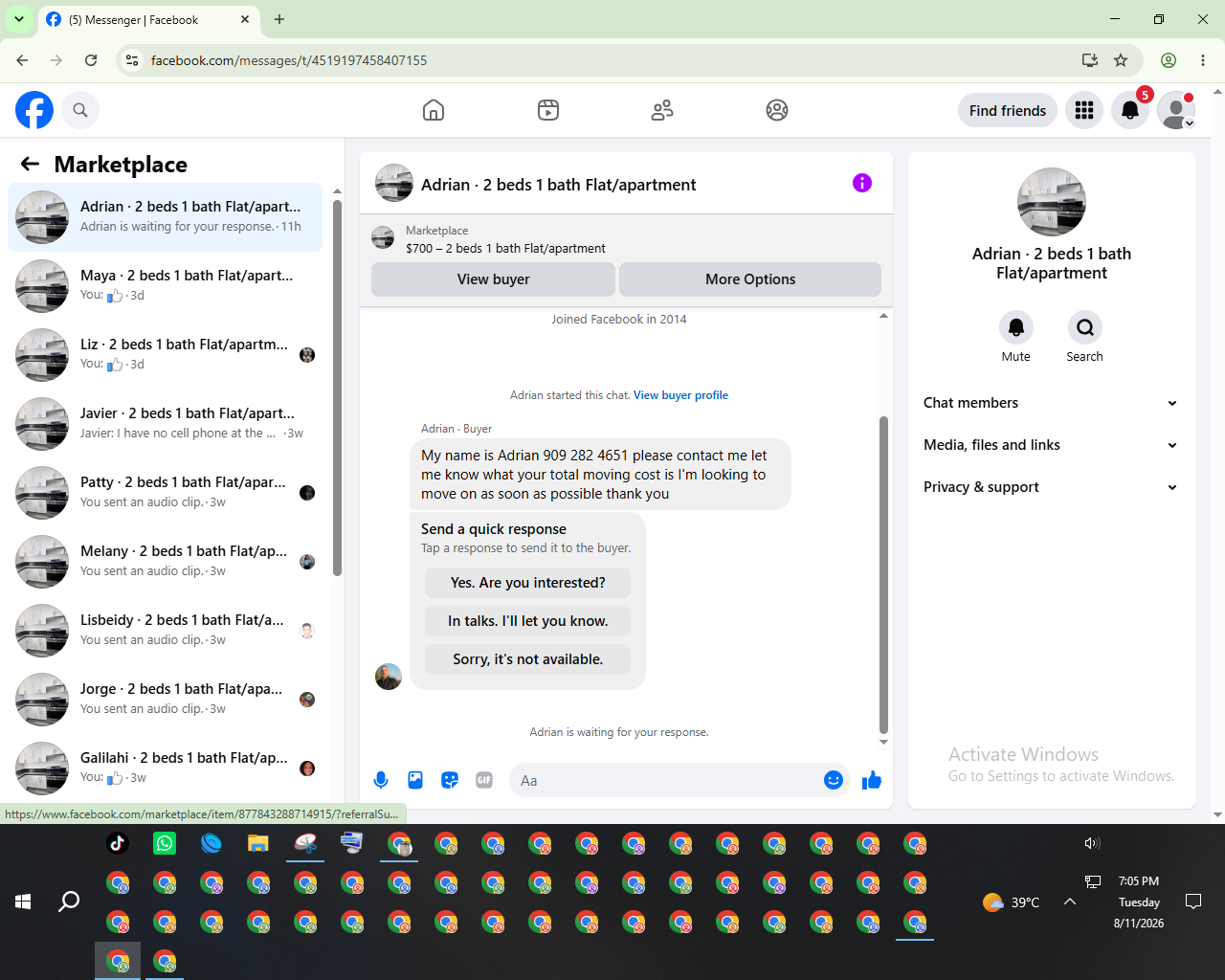This screenshot has height=980, width=1225.
Task: Open Melany's 2 beds conversation
Action: click(x=165, y=562)
